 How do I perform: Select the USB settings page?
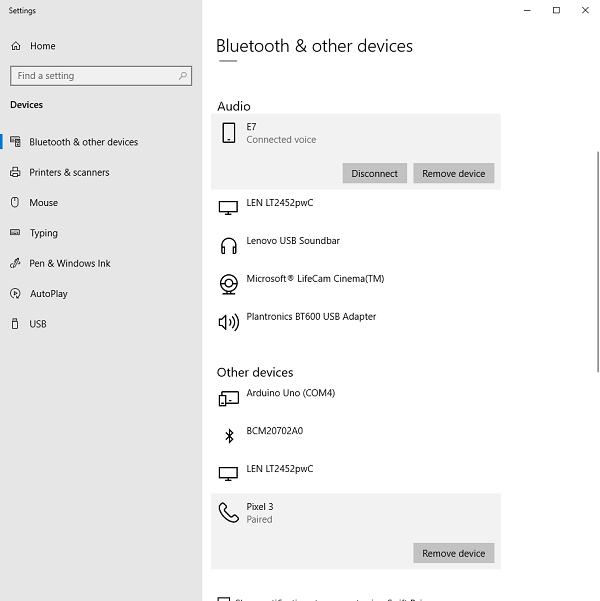click(38, 324)
